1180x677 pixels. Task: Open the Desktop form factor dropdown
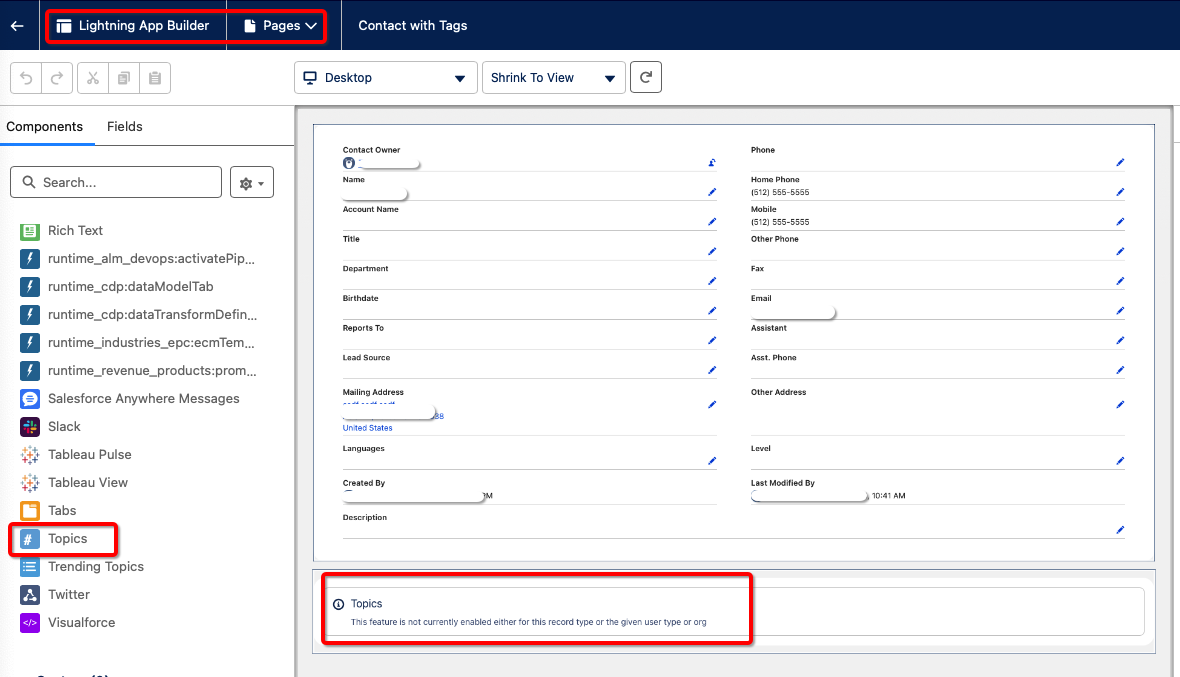[385, 78]
